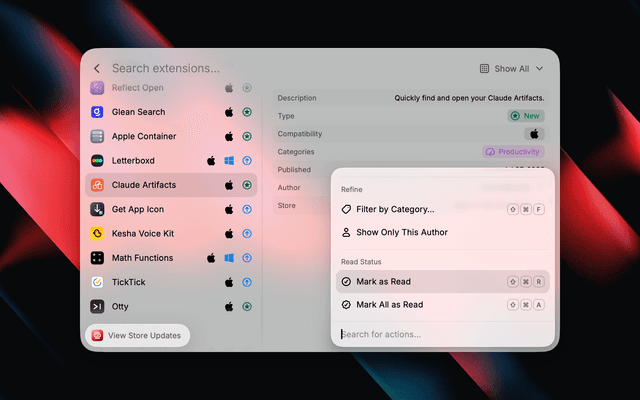Click the New type tag
The width and height of the screenshot is (640, 400).
click(x=526, y=116)
